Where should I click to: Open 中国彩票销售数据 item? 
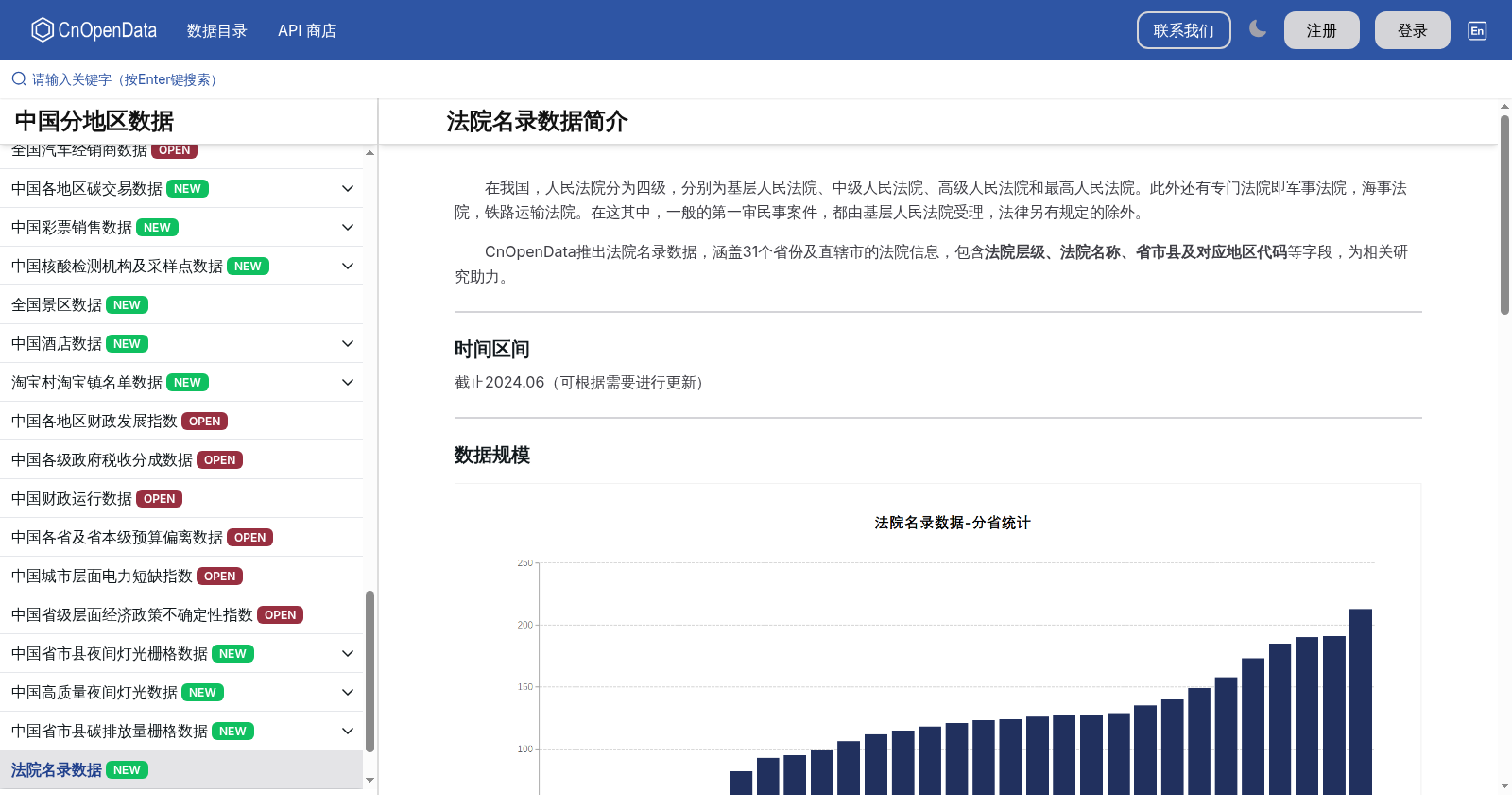181,228
